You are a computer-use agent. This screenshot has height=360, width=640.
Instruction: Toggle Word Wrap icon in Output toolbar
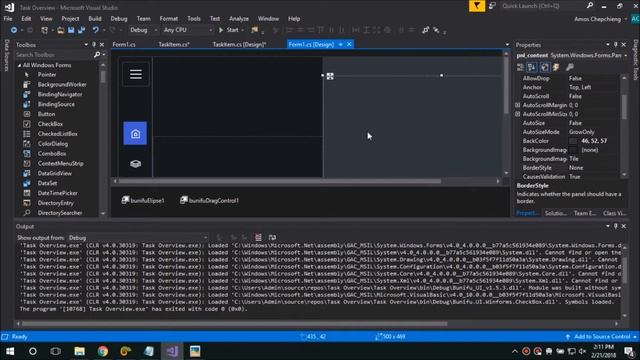click(x=272, y=238)
